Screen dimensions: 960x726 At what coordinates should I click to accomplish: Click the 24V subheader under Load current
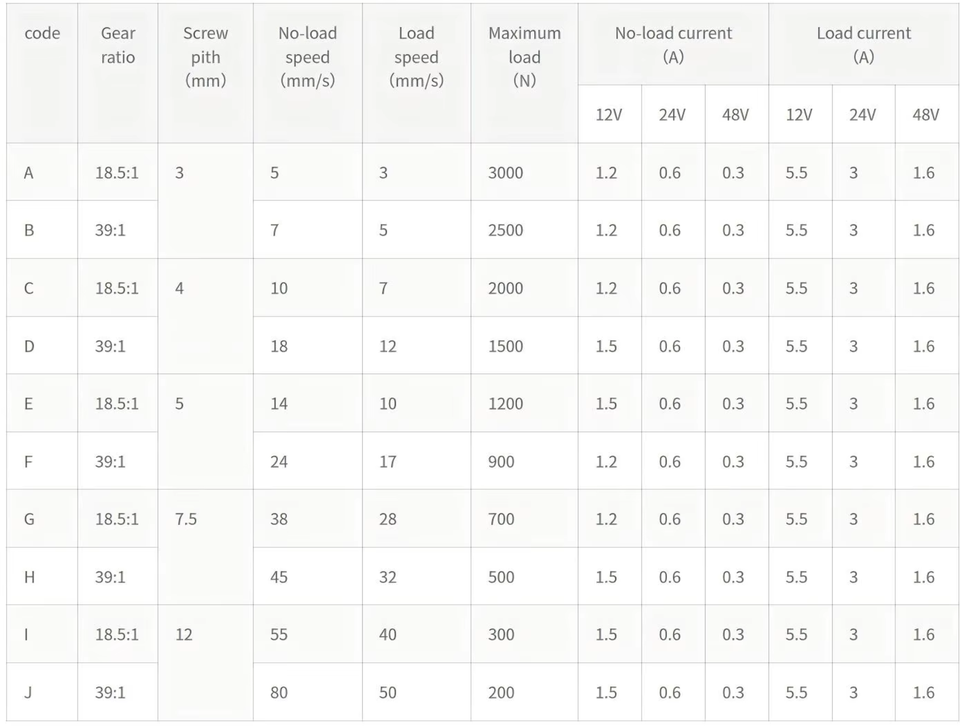click(x=862, y=114)
